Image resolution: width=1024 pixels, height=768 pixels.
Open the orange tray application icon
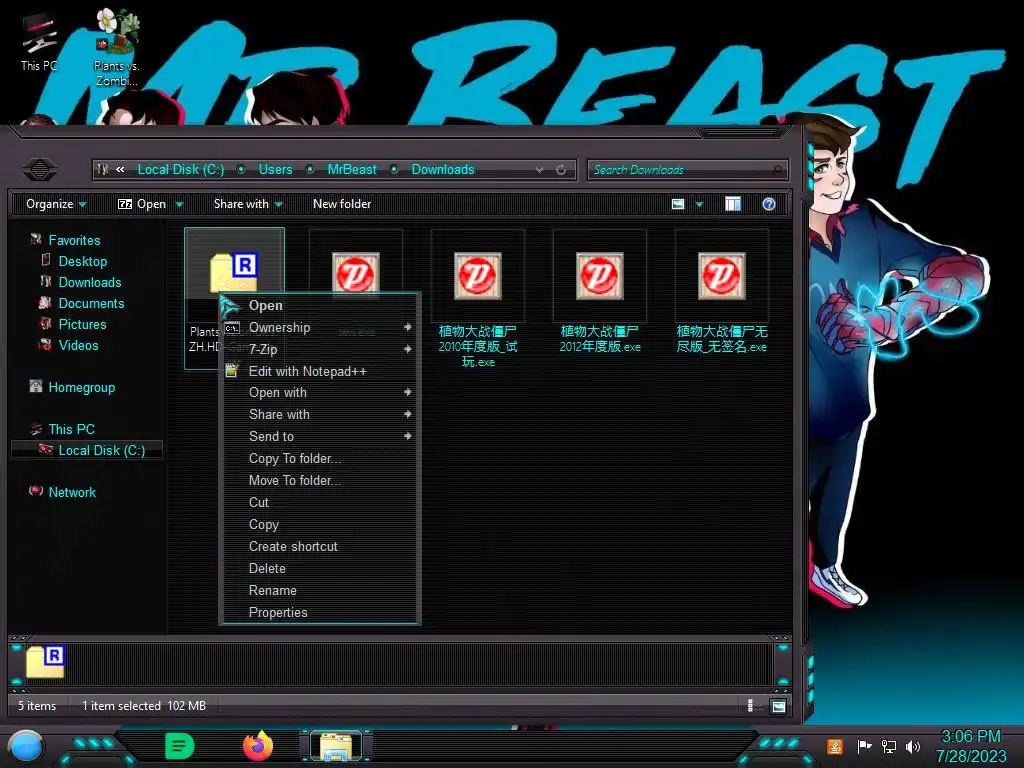coord(835,746)
